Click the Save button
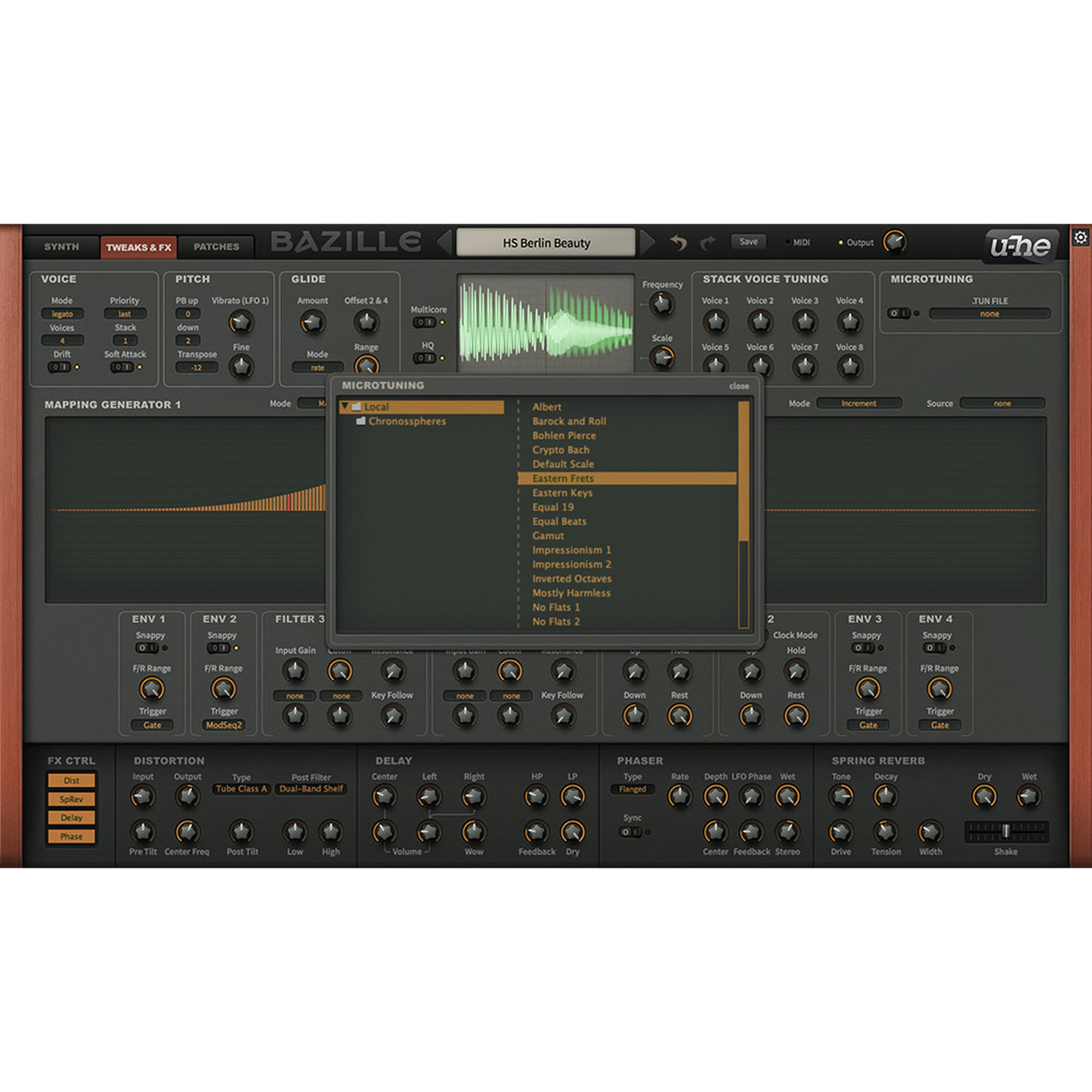 tap(748, 242)
